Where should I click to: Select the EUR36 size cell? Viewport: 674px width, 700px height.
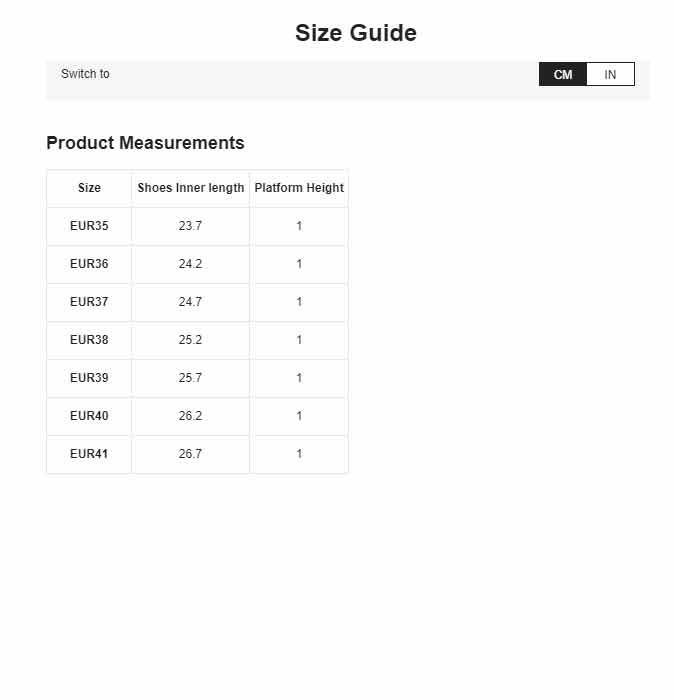89,264
